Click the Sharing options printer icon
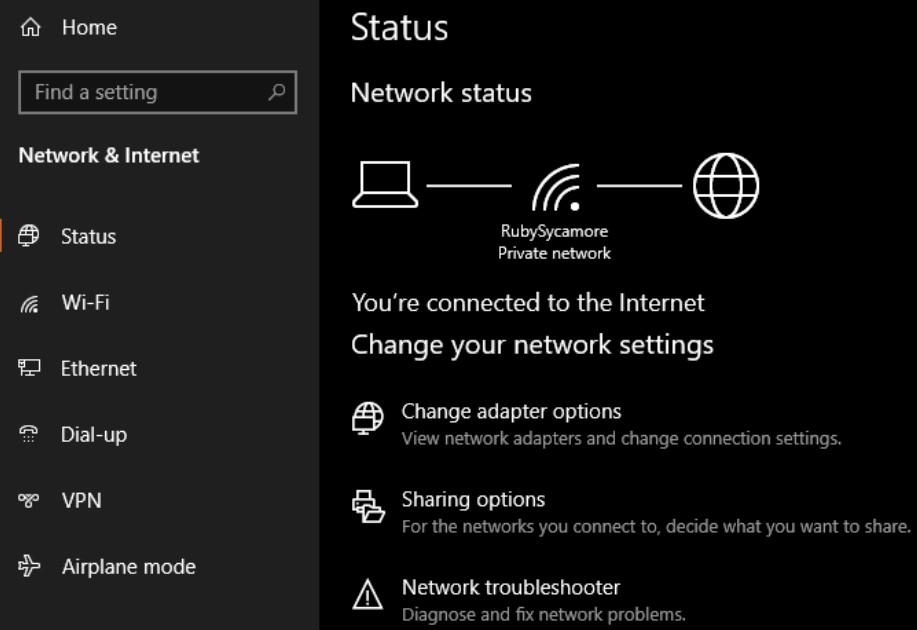The height and width of the screenshot is (630, 917). 368,506
